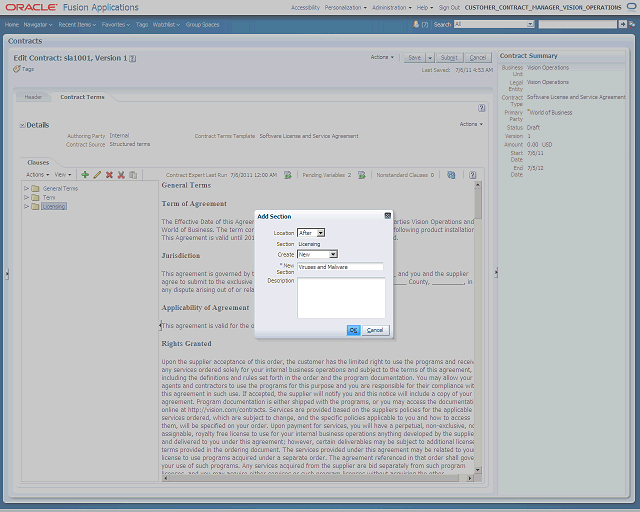The width and height of the screenshot is (640, 512).
Task: Close the Add Section dialog with X icon
Action: pyautogui.click(x=388, y=216)
